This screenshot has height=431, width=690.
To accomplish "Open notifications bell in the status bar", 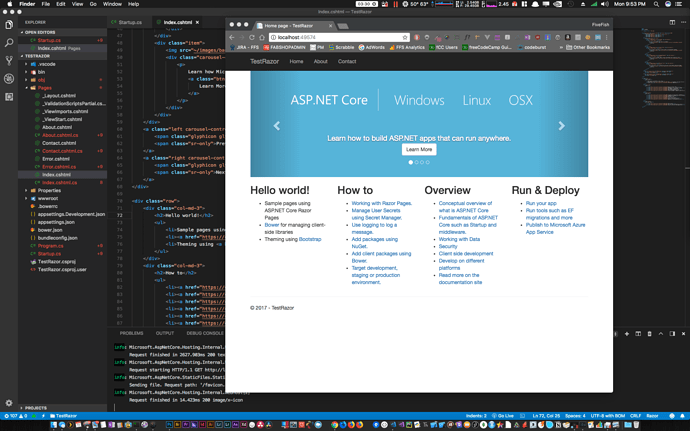I will 683,416.
